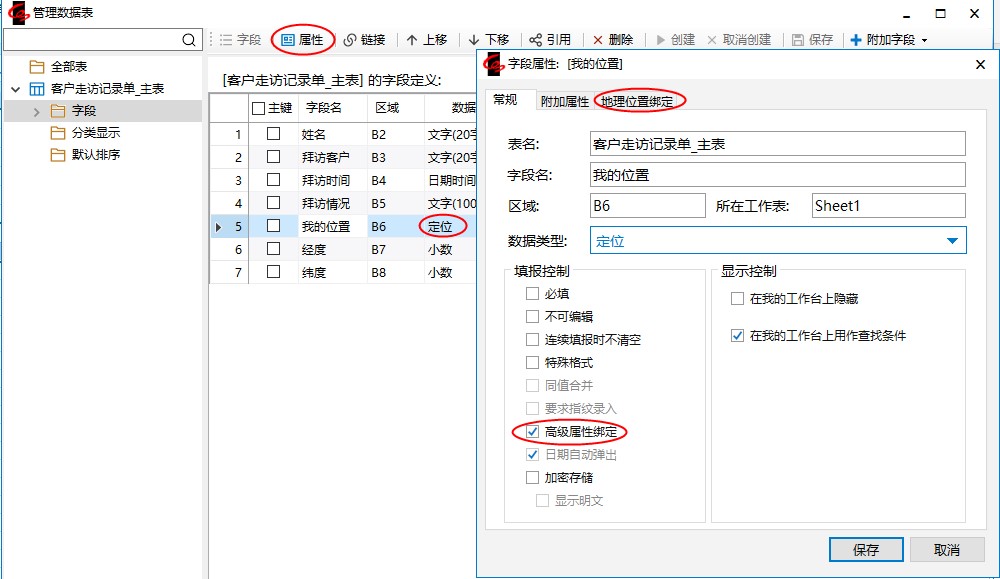Click the 下移 down arrow icon
This screenshot has width=1000, height=579.
click(474, 40)
